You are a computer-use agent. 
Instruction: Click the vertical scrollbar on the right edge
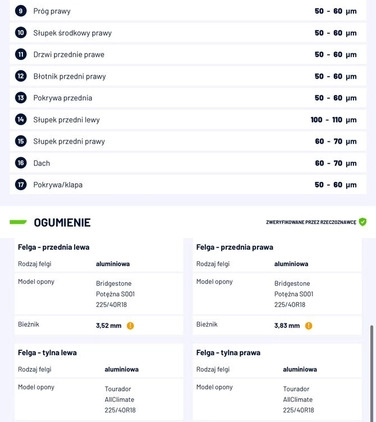click(x=372, y=373)
